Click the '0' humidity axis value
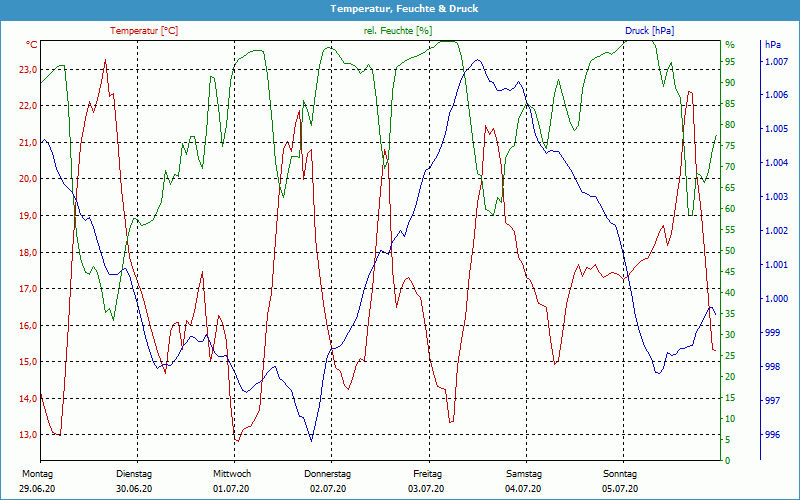The width and height of the screenshot is (800, 500). 728,461
